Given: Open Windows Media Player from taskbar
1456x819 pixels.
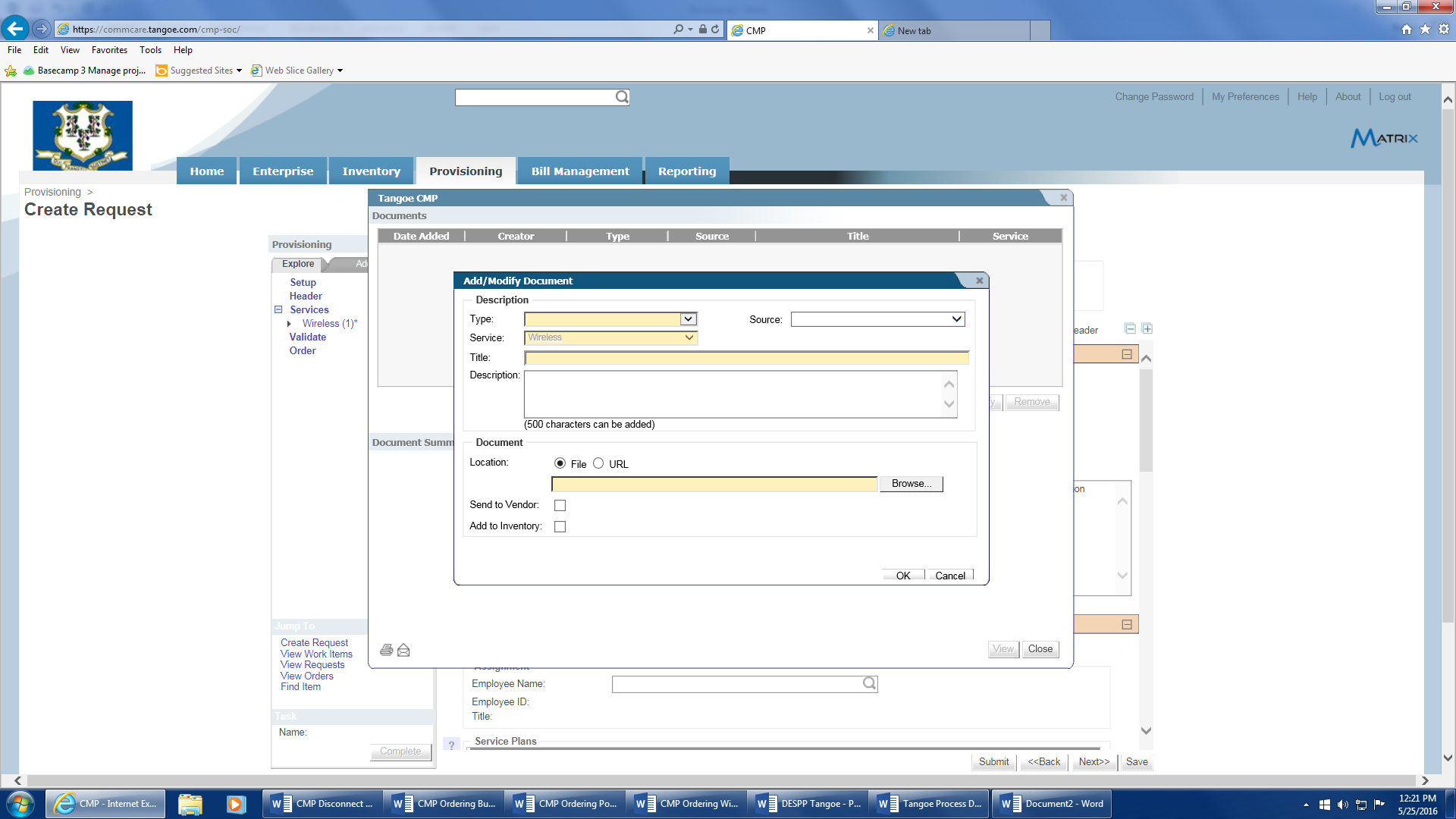Looking at the screenshot, I should coord(236,804).
